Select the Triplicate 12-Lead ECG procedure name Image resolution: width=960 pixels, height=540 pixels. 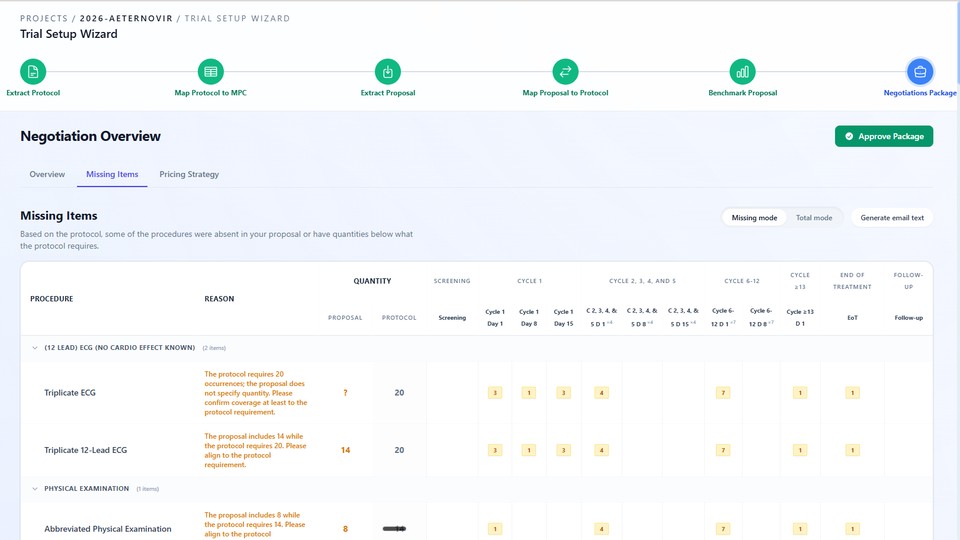click(86, 450)
